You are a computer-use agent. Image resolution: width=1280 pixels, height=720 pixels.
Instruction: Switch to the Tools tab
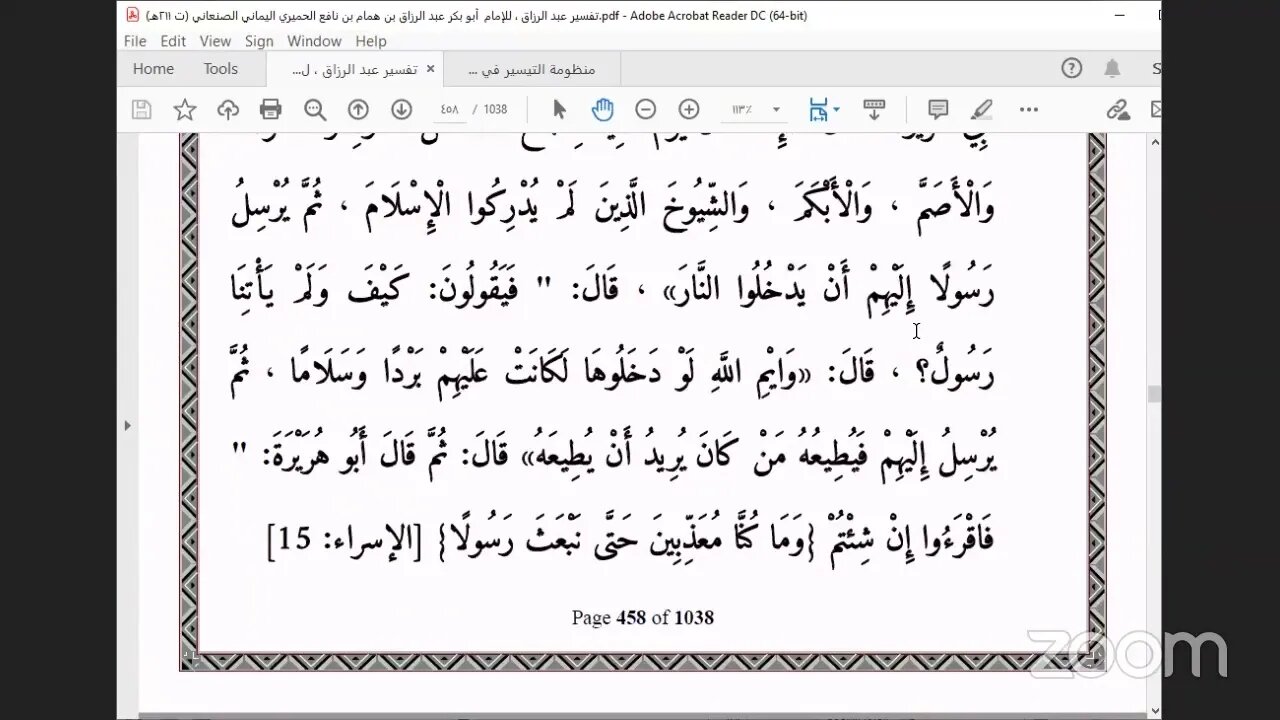click(221, 69)
